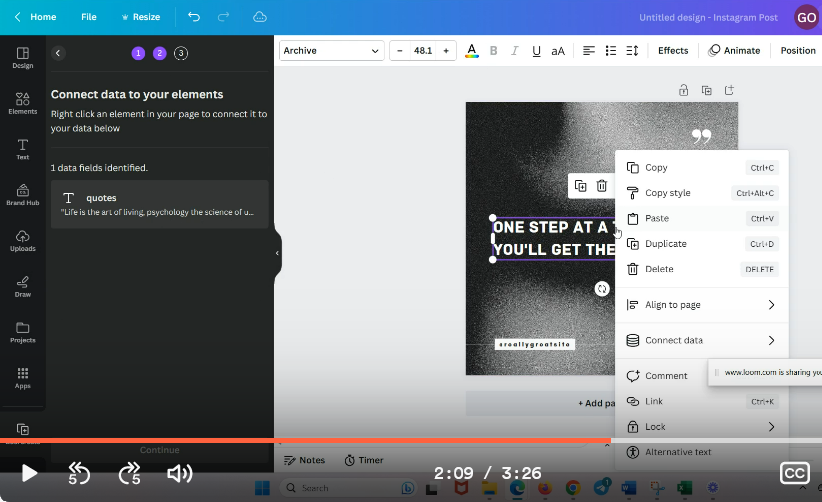
Task: Lock the page using padlock icon
Action: click(684, 90)
